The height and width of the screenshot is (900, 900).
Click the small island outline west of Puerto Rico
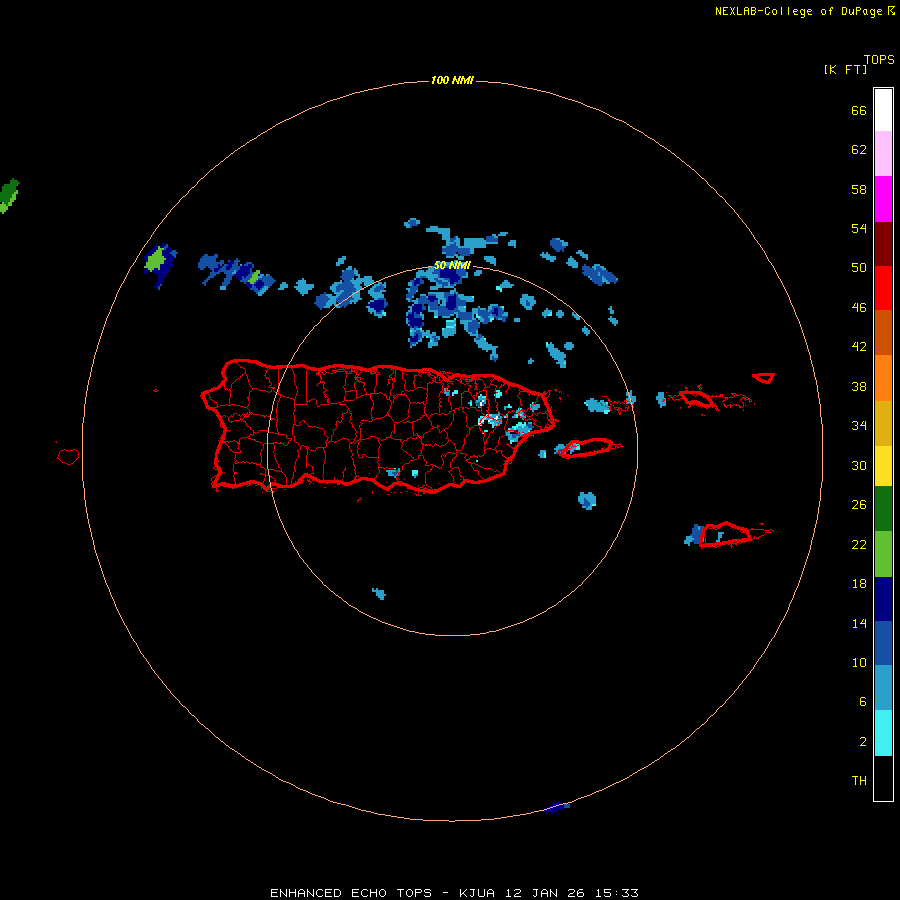pos(68,456)
